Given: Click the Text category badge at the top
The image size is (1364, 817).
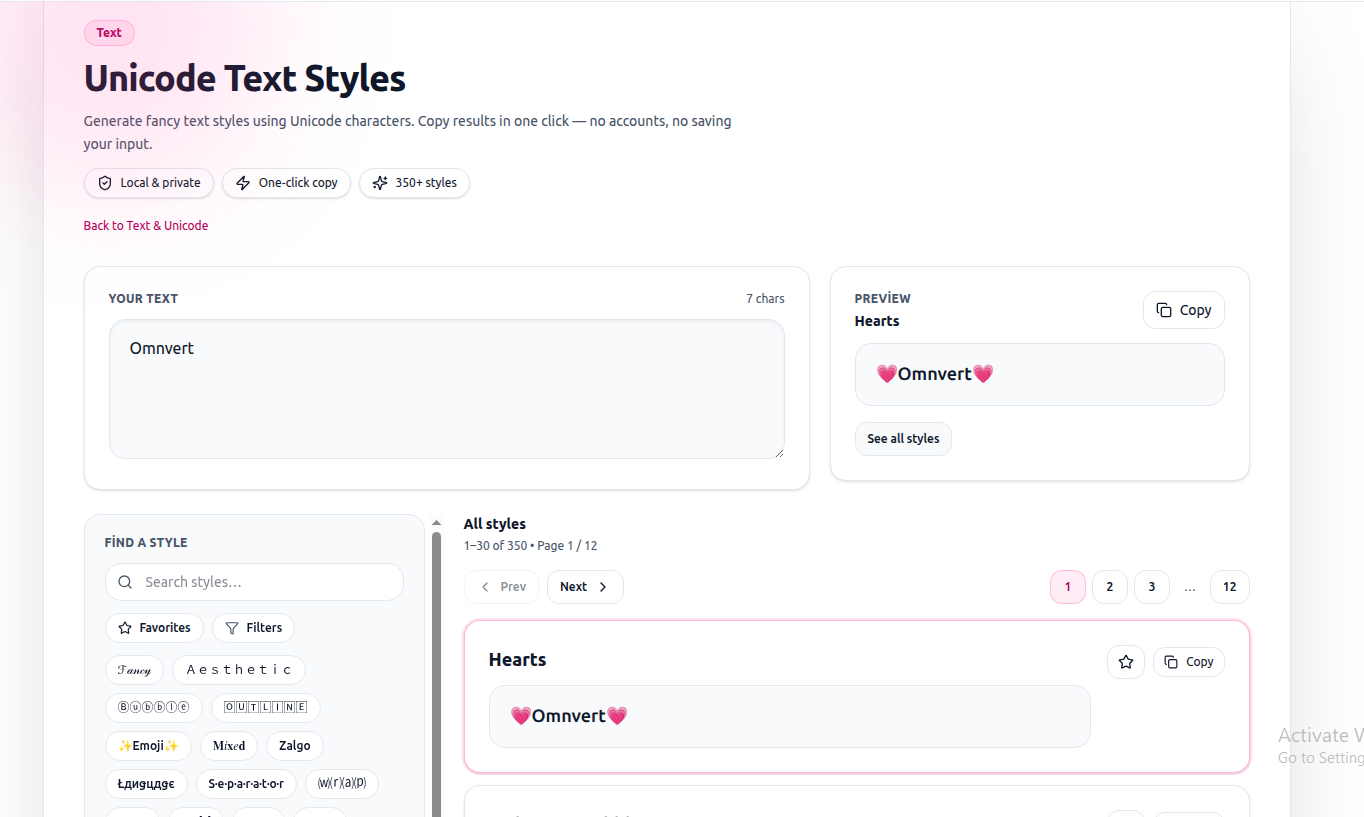Looking at the screenshot, I should click(x=108, y=32).
